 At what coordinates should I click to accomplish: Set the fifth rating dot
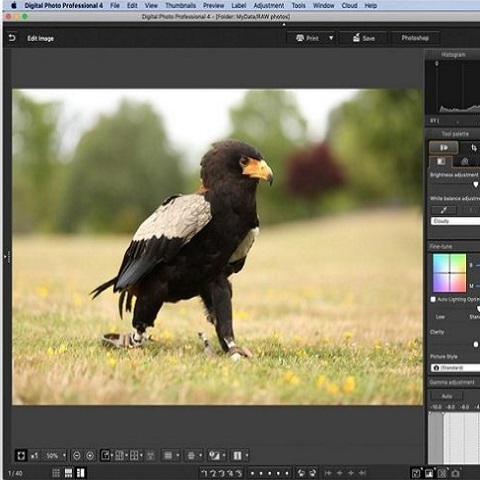[x=287, y=473]
